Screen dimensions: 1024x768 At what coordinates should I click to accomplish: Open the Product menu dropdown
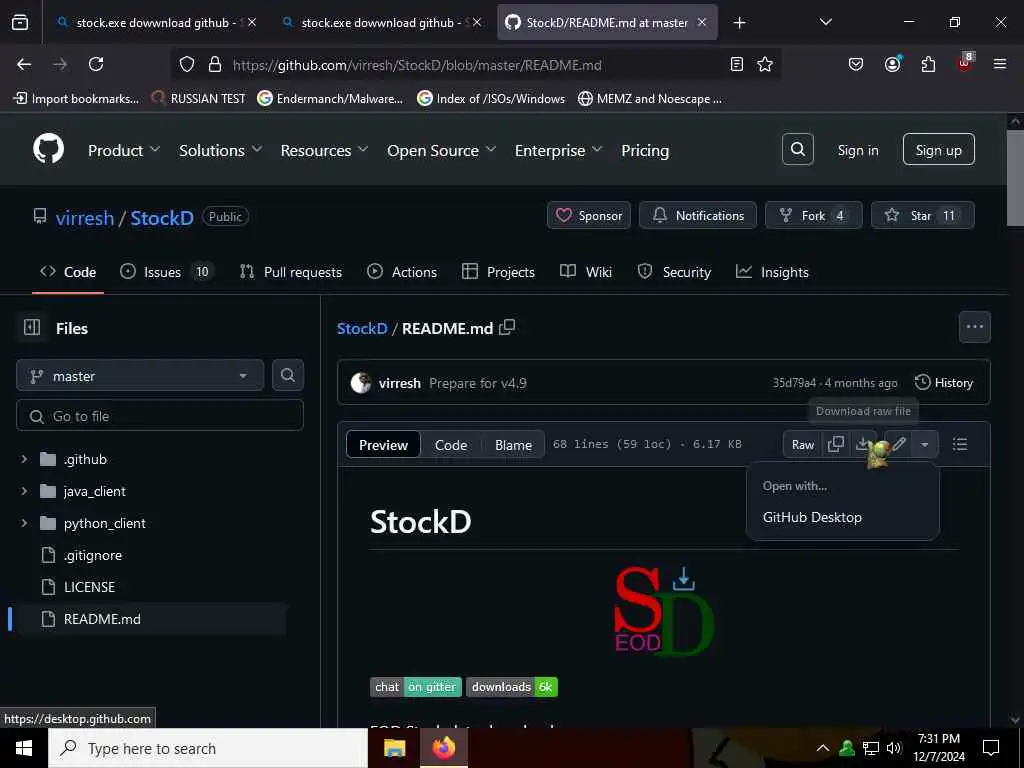click(124, 150)
